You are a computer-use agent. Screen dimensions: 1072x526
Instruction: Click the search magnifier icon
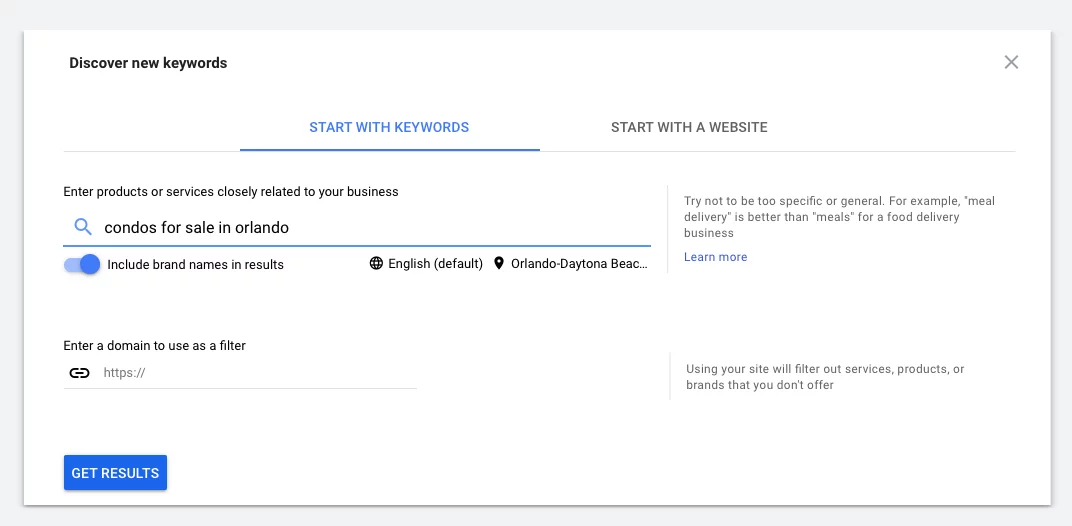pyautogui.click(x=83, y=227)
